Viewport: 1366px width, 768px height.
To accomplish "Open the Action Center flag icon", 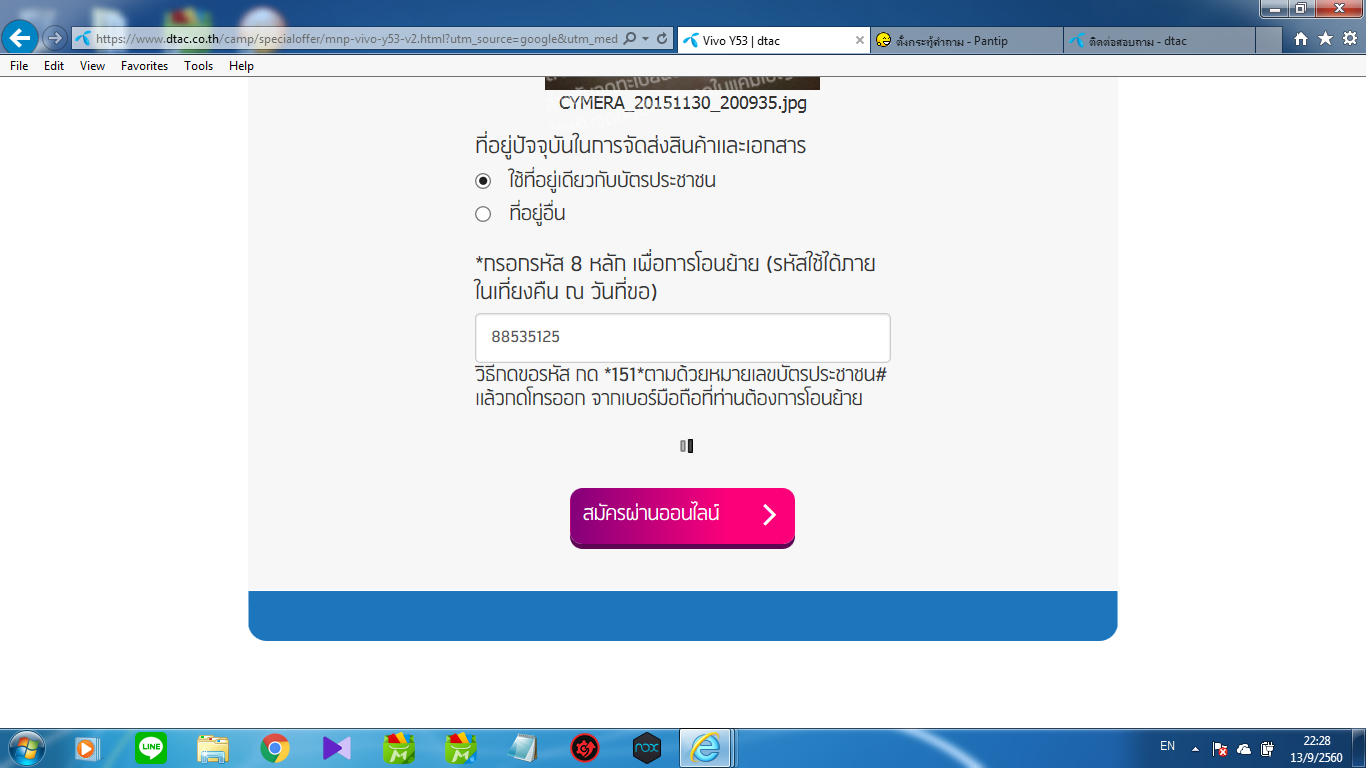I will pos(1220,748).
